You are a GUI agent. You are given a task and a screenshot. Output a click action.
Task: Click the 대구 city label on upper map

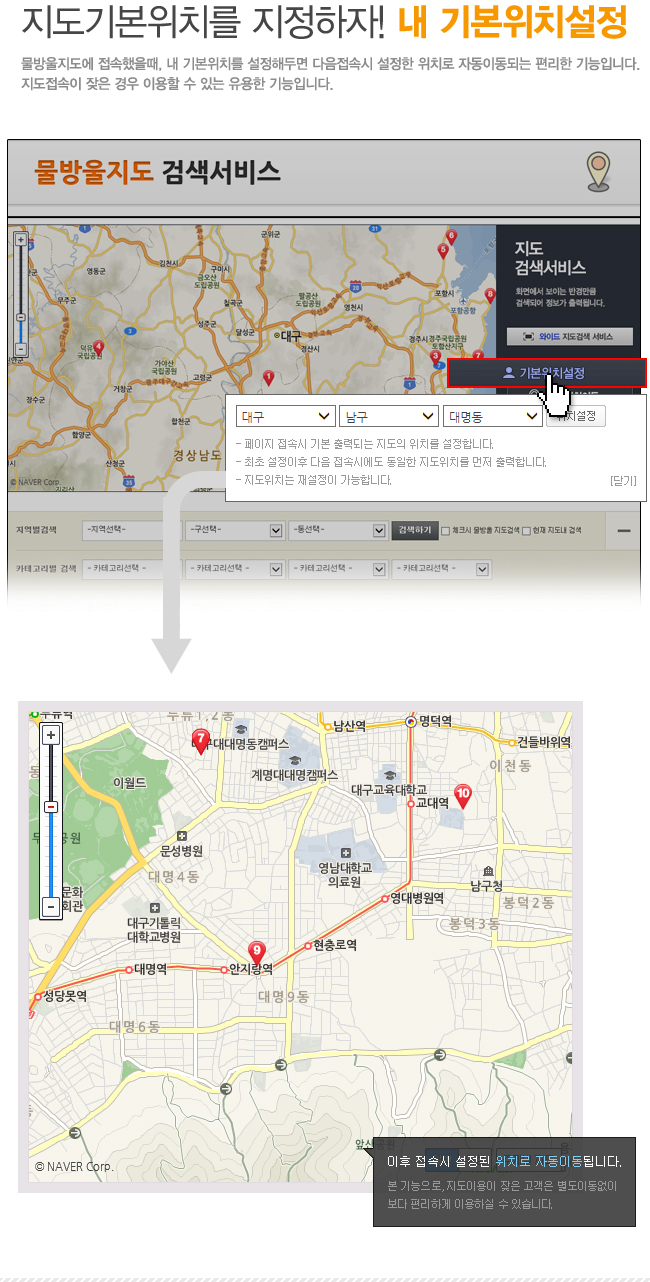pos(290,336)
